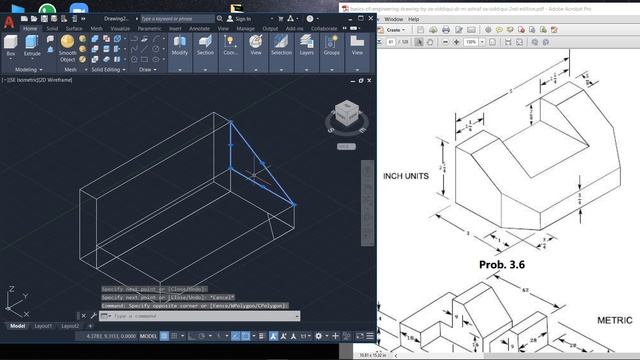The height and width of the screenshot is (360, 640).
Task: Open the workspace settings gear in status bar
Action: (x=318, y=336)
